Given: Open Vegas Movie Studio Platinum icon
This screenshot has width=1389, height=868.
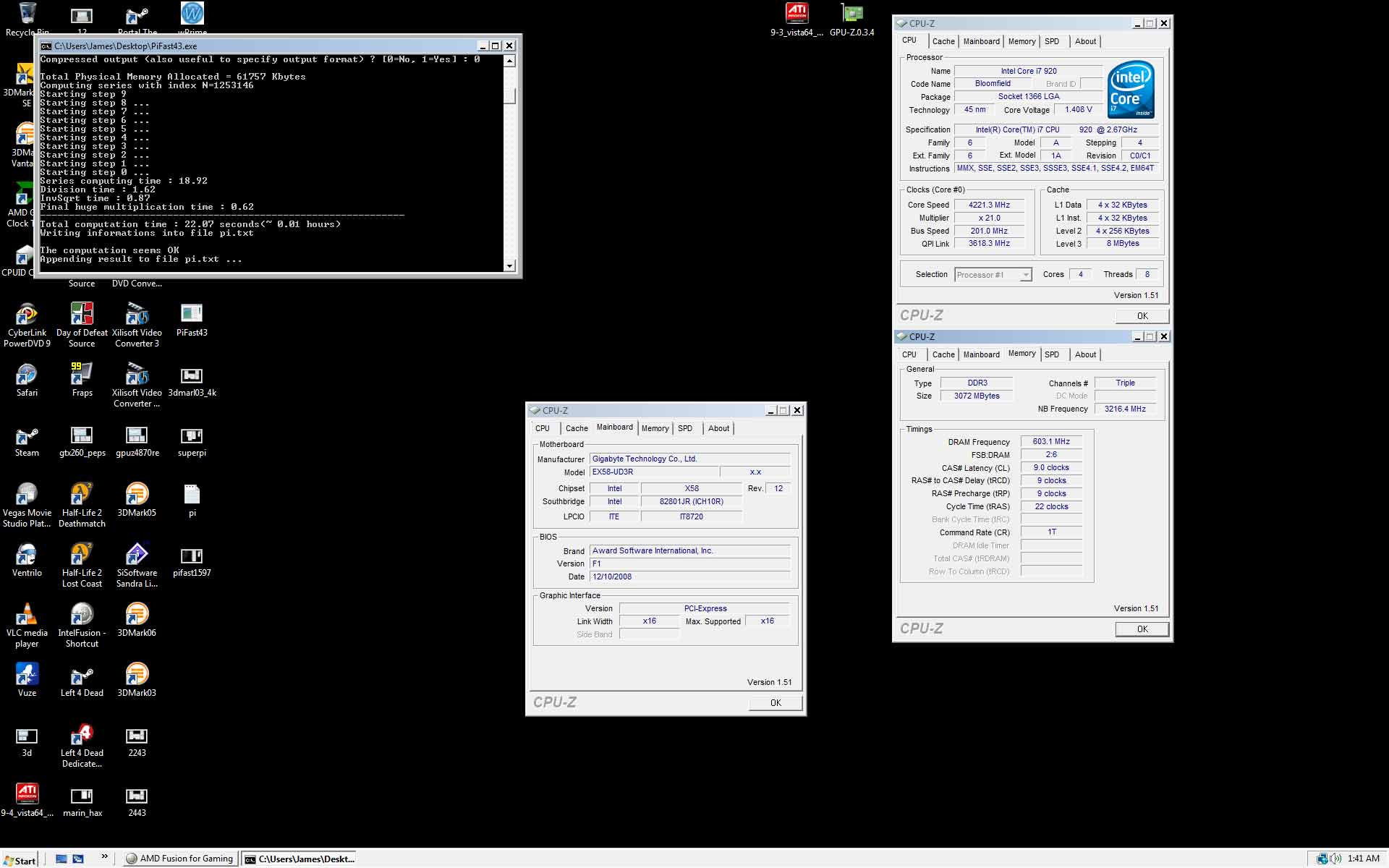Looking at the screenshot, I should [27, 494].
